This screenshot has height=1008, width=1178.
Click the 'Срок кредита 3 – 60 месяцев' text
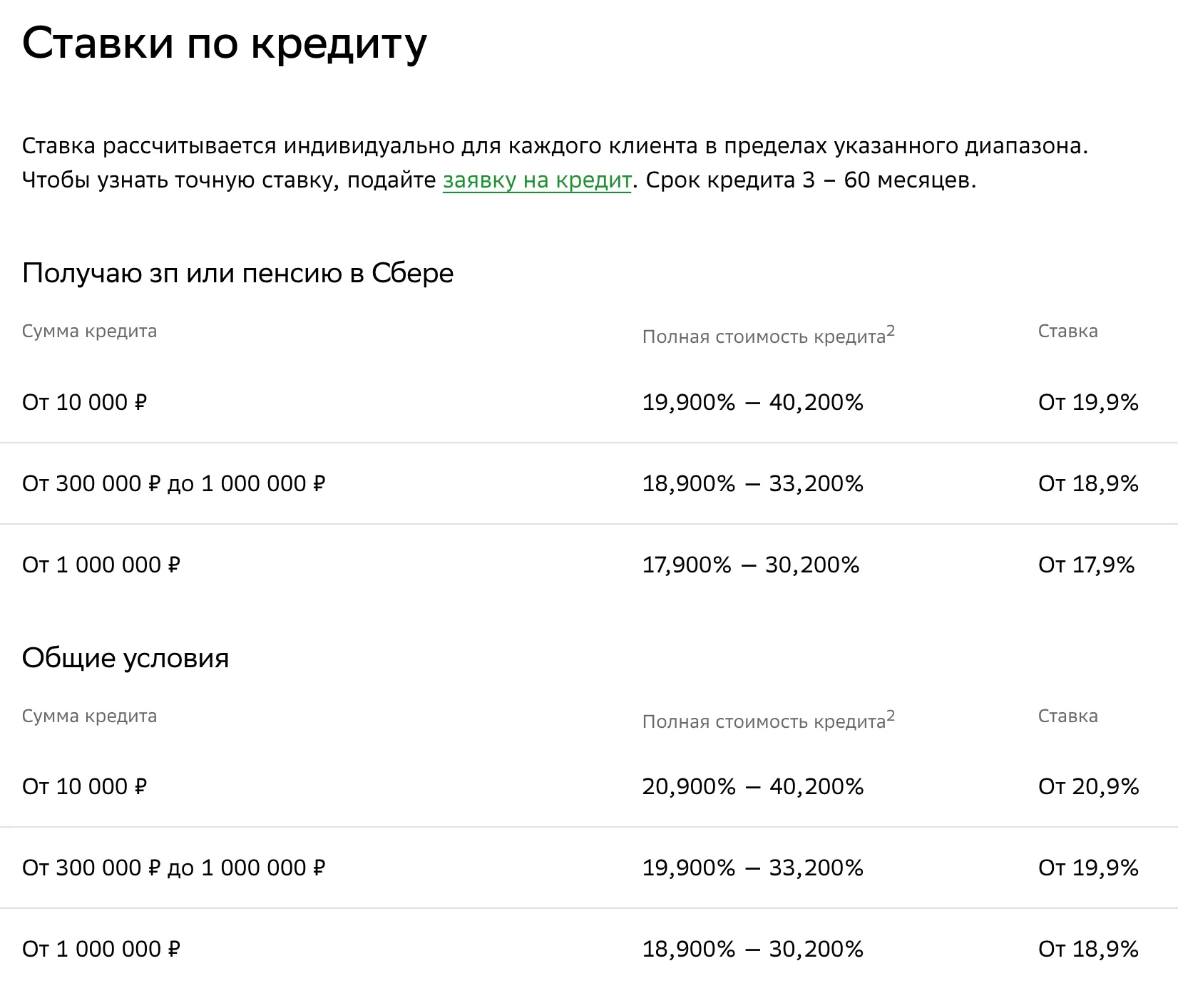click(811, 180)
